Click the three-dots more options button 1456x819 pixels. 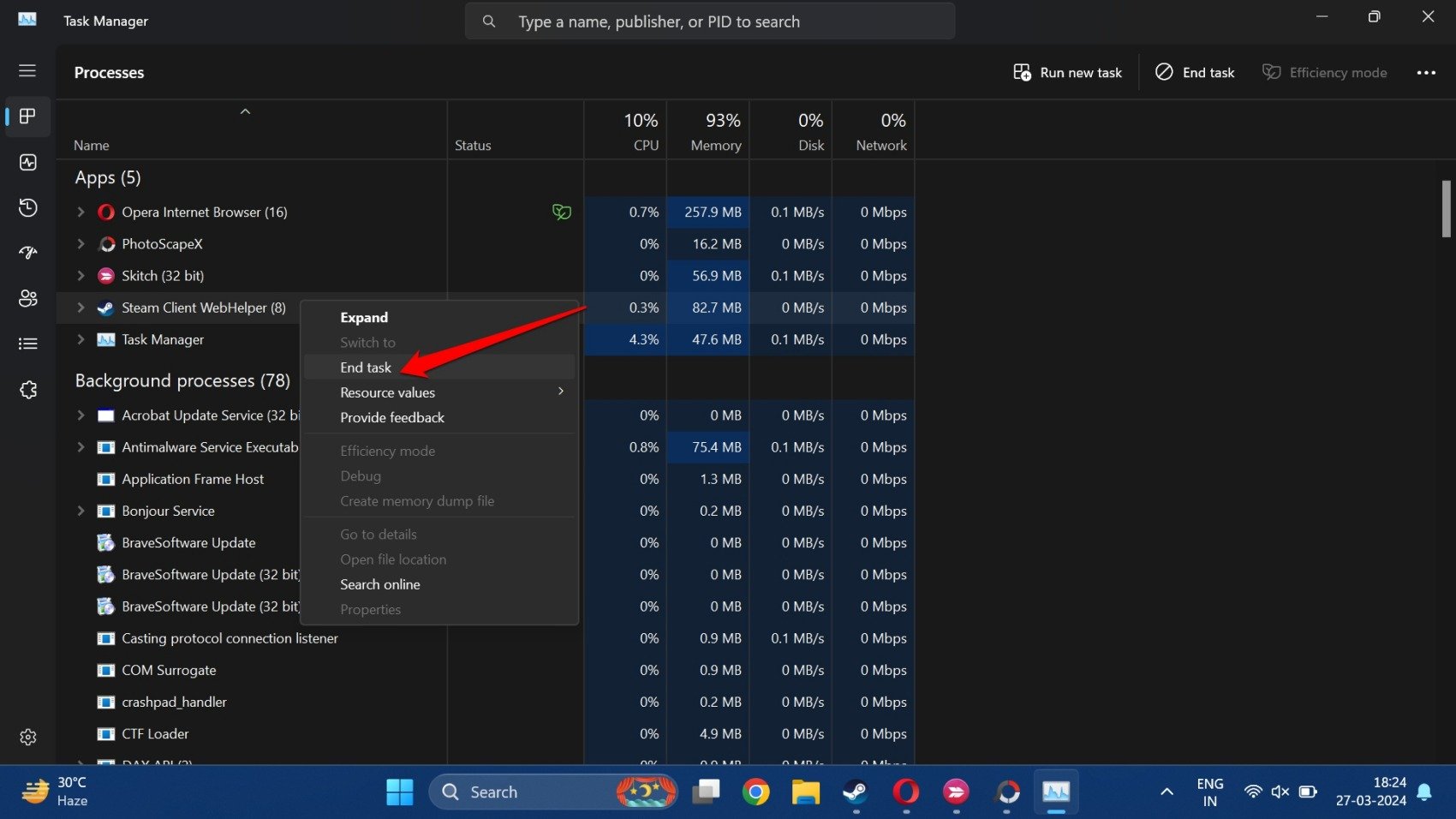point(1426,73)
